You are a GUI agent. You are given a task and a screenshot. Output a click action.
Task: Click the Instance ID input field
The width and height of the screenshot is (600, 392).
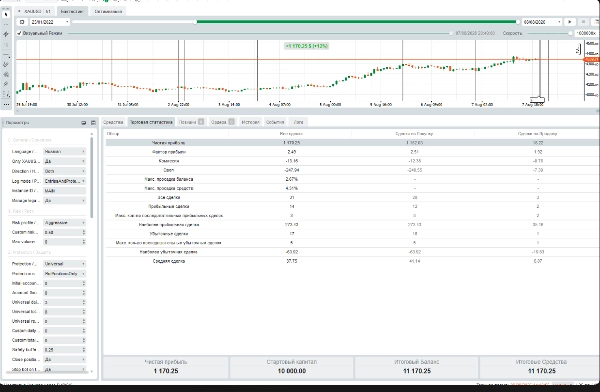pyautogui.click(x=64, y=191)
